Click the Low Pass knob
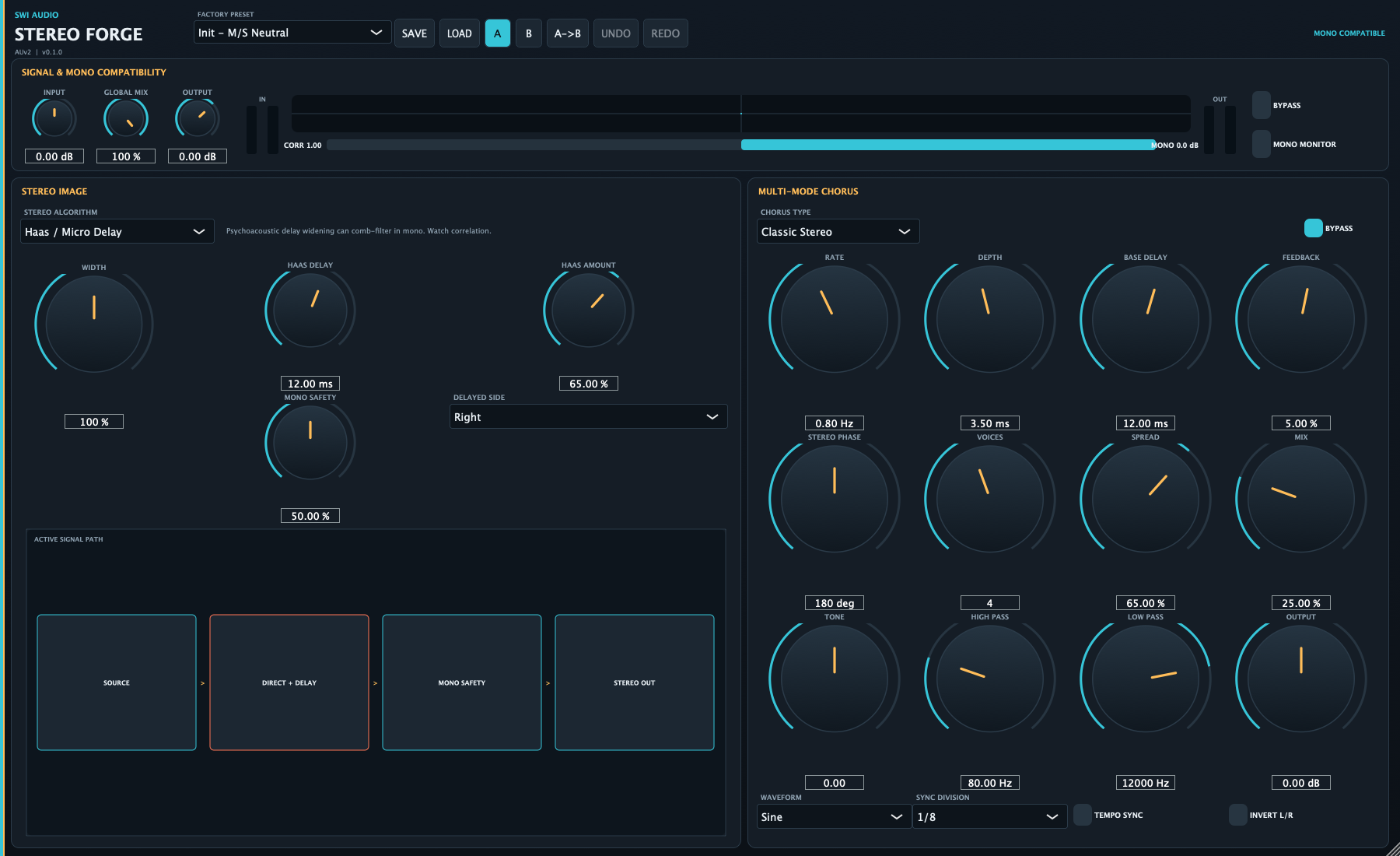The image size is (1400, 856). coord(1146,679)
